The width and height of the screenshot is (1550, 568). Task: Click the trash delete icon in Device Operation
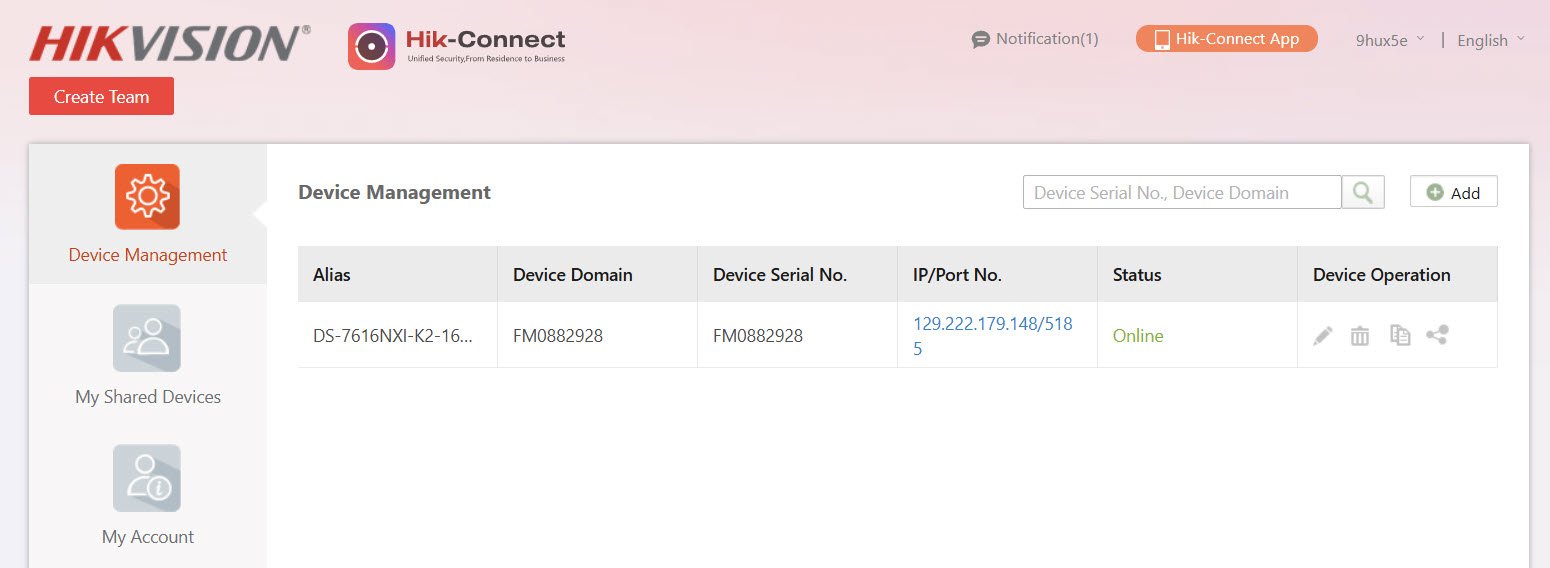tap(1360, 336)
